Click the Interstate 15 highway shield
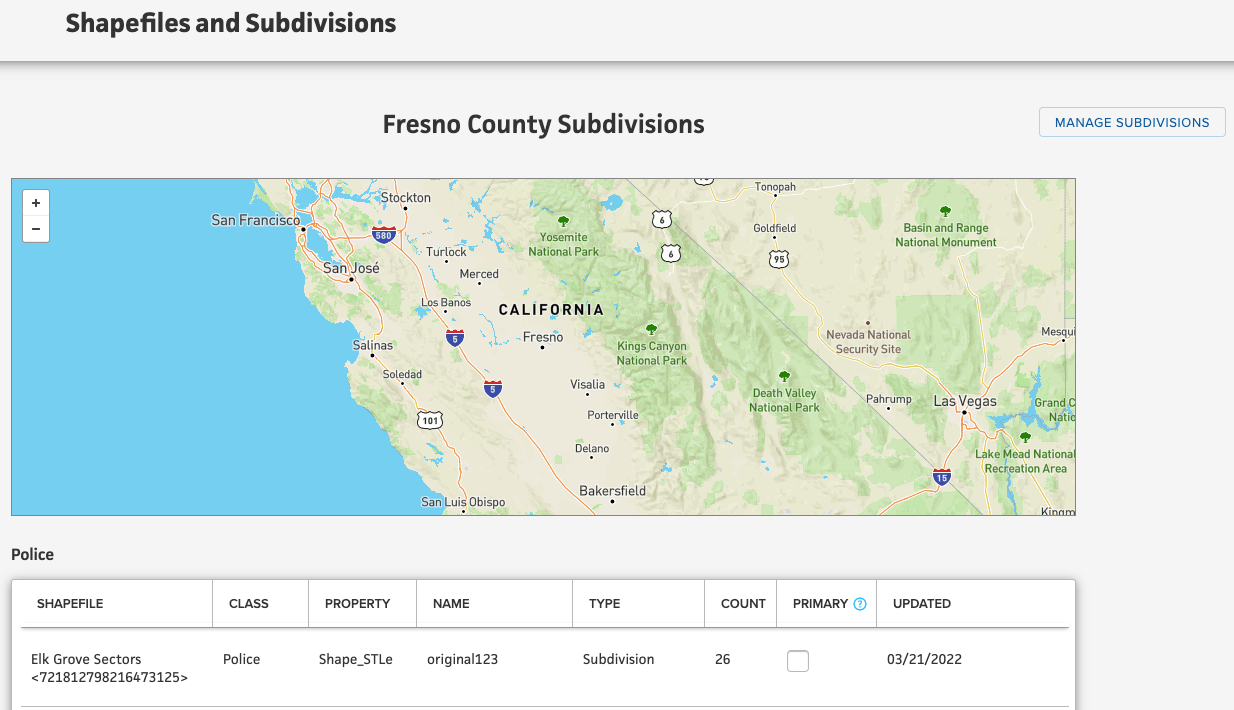1234x710 pixels. coord(941,477)
